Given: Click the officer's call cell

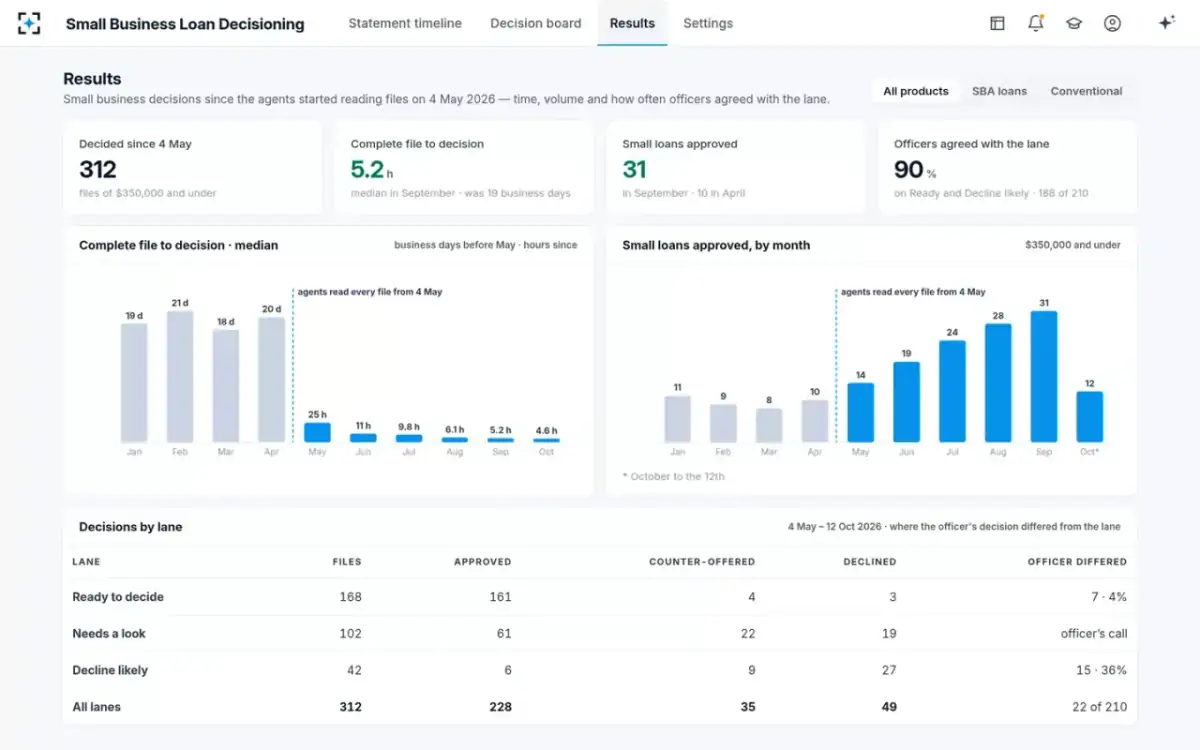Looking at the screenshot, I should coord(1094,633).
